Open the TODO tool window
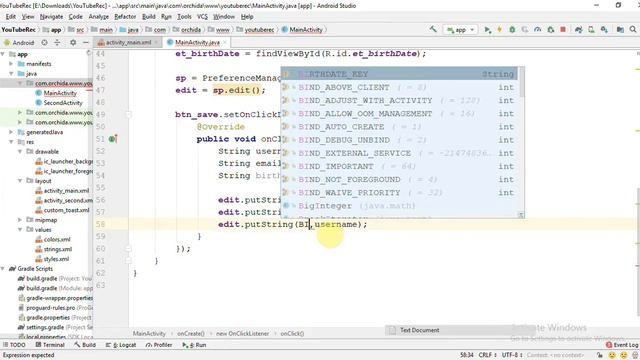Viewport: 640px width, 360px height. pyautogui.click(x=14, y=345)
